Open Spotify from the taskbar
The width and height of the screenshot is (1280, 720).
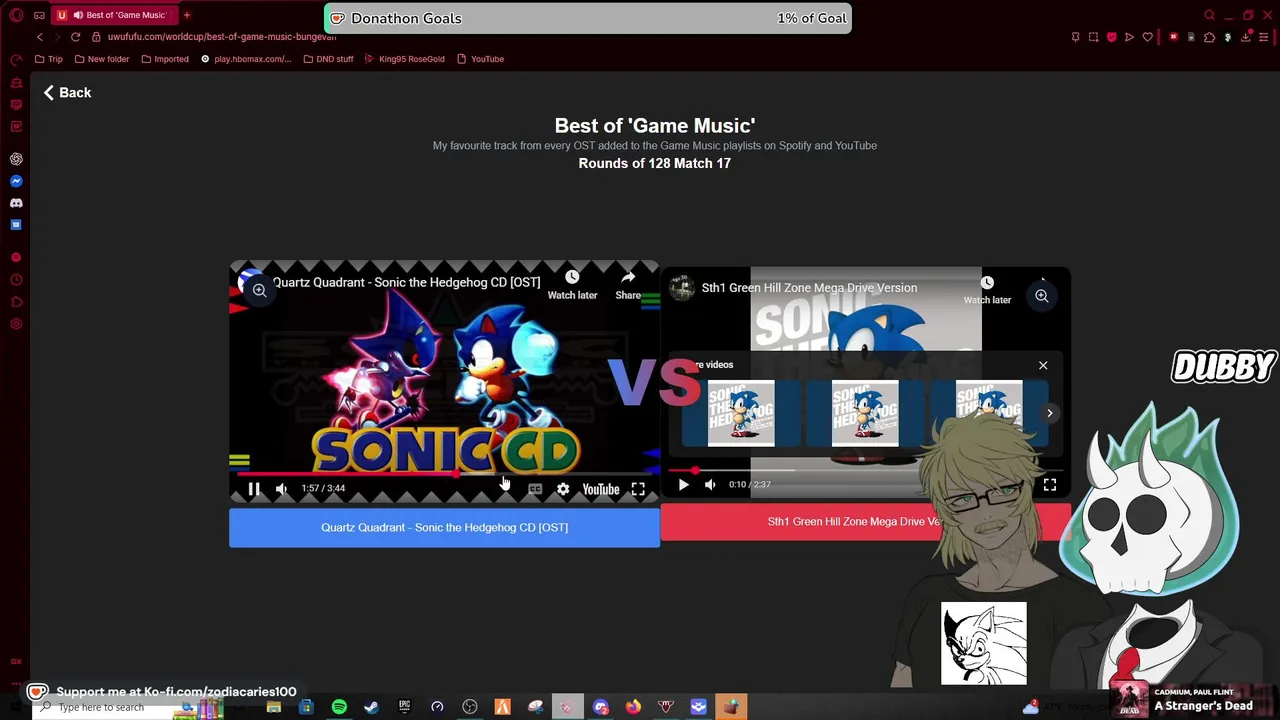tap(339, 707)
